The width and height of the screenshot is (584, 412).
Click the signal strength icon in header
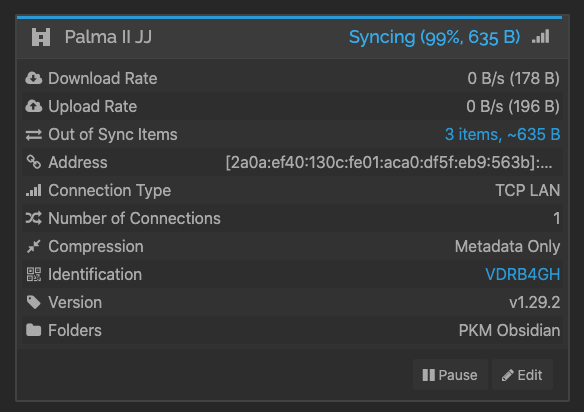point(540,37)
